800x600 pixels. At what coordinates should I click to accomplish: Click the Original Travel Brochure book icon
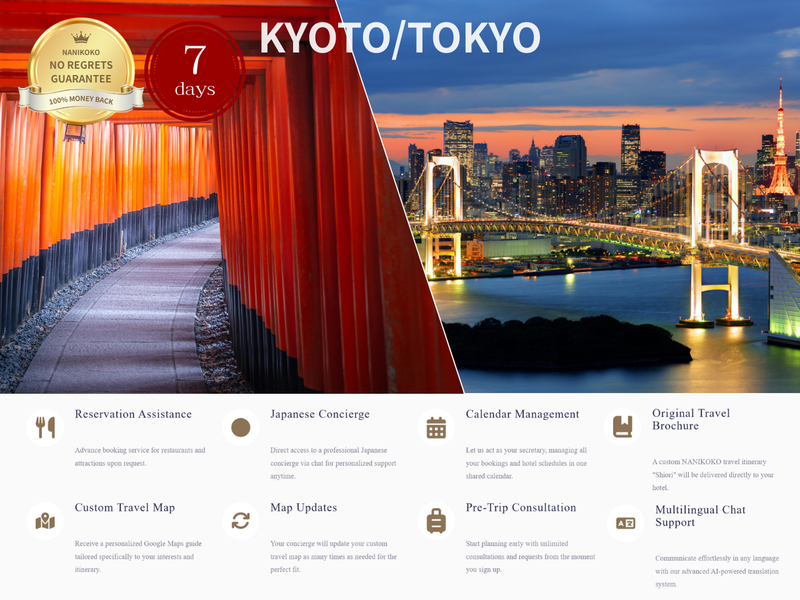[622, 424]
